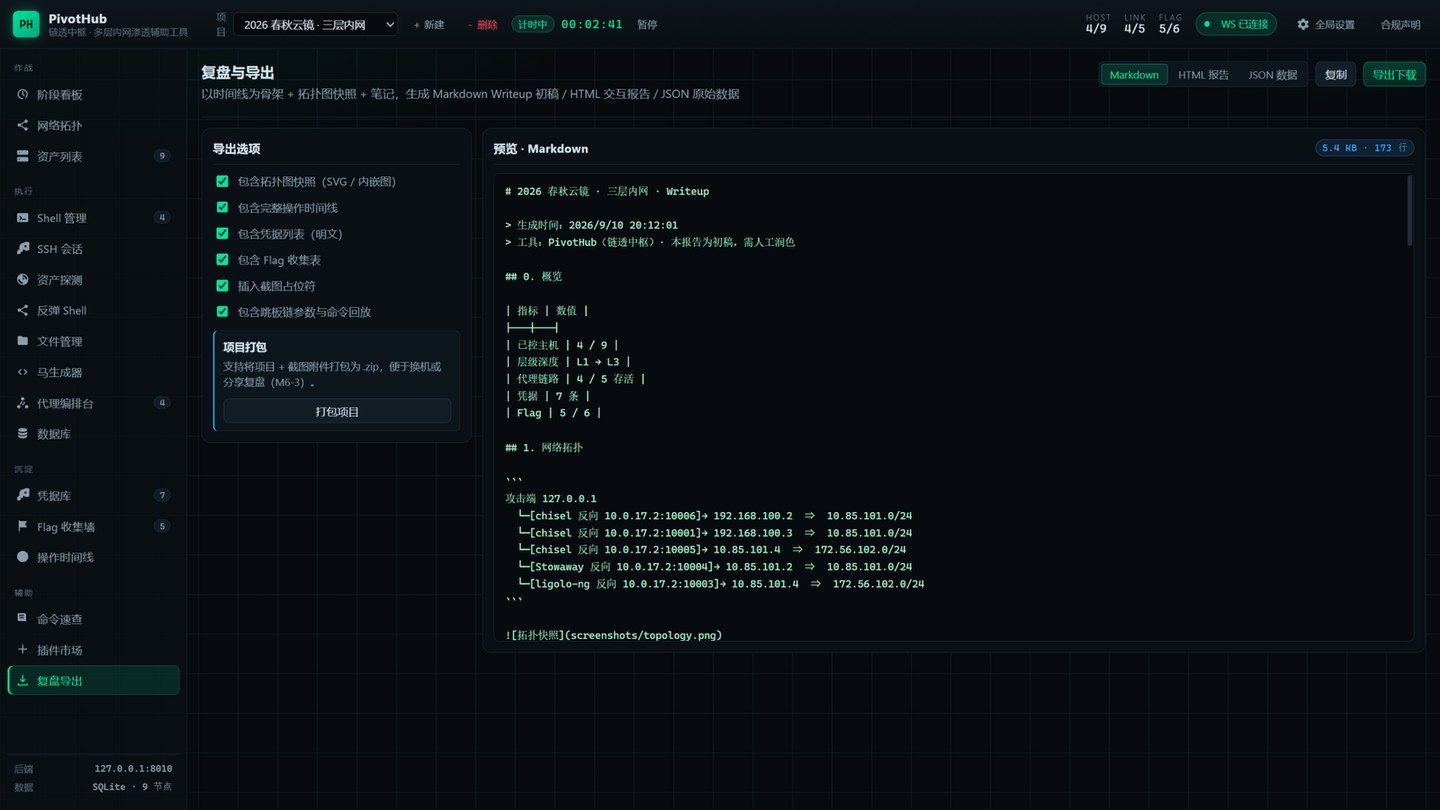Click the LINK 4/5 counter
The image size is (1440, 810).
[1134, 24]
